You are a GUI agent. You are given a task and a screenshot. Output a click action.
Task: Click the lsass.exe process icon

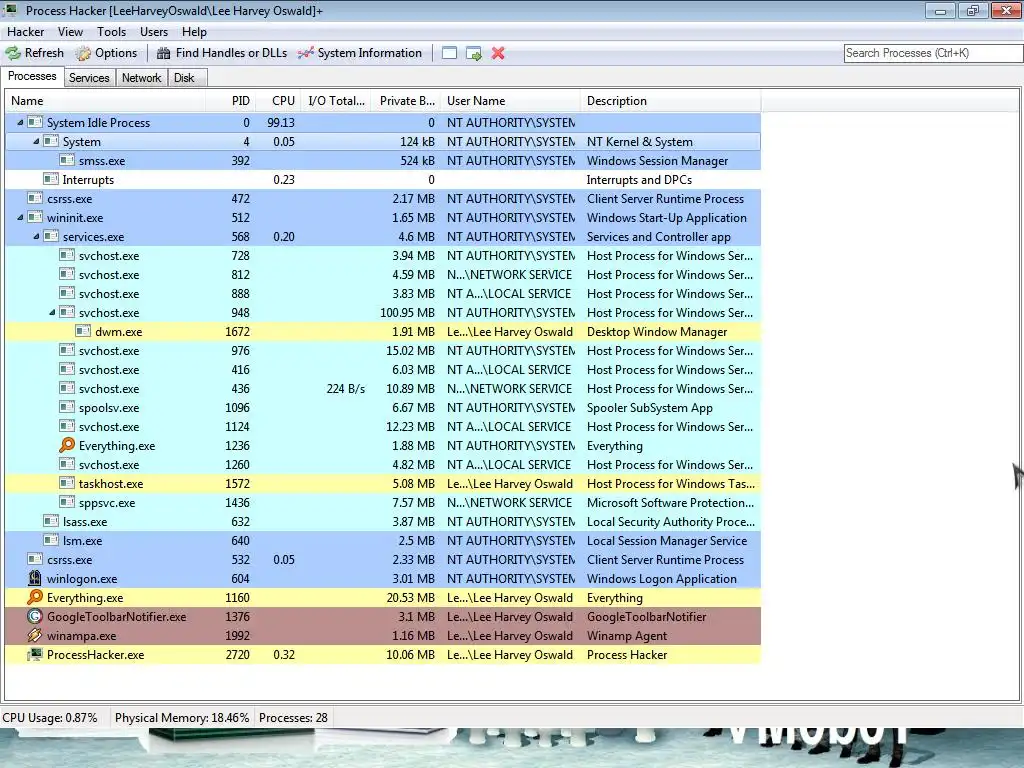(x=51, y=520)
